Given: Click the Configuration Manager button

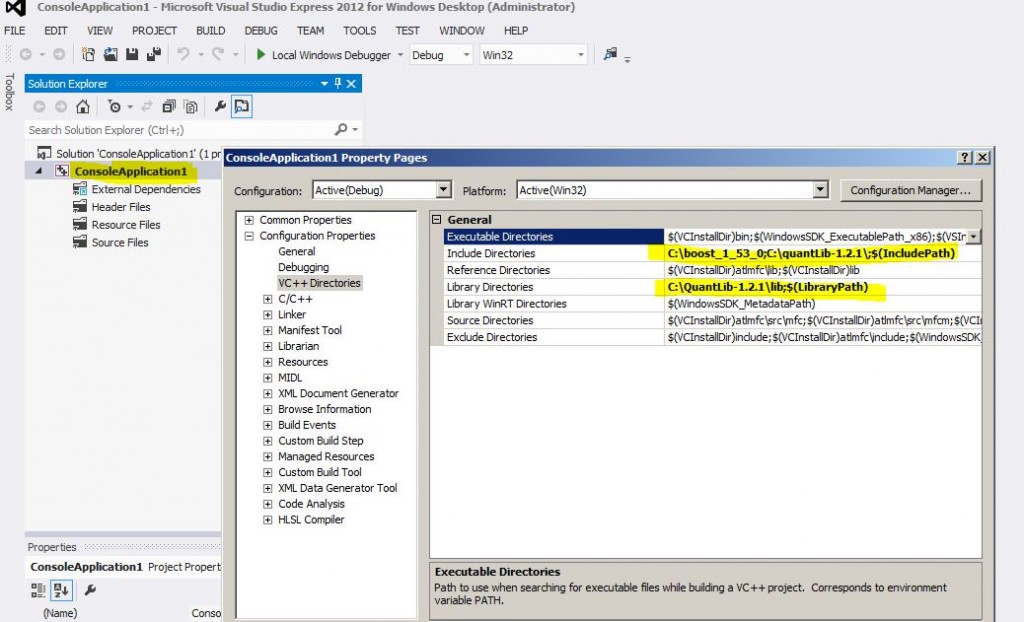Looking at the screenshot, I should (x=910, y=190).
